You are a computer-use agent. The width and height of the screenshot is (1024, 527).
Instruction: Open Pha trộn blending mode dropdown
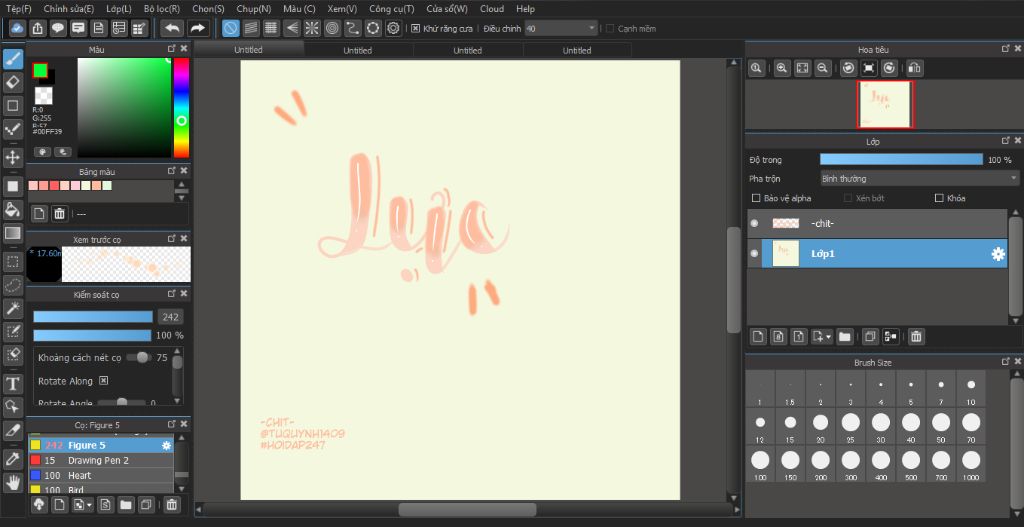(919, 178)
